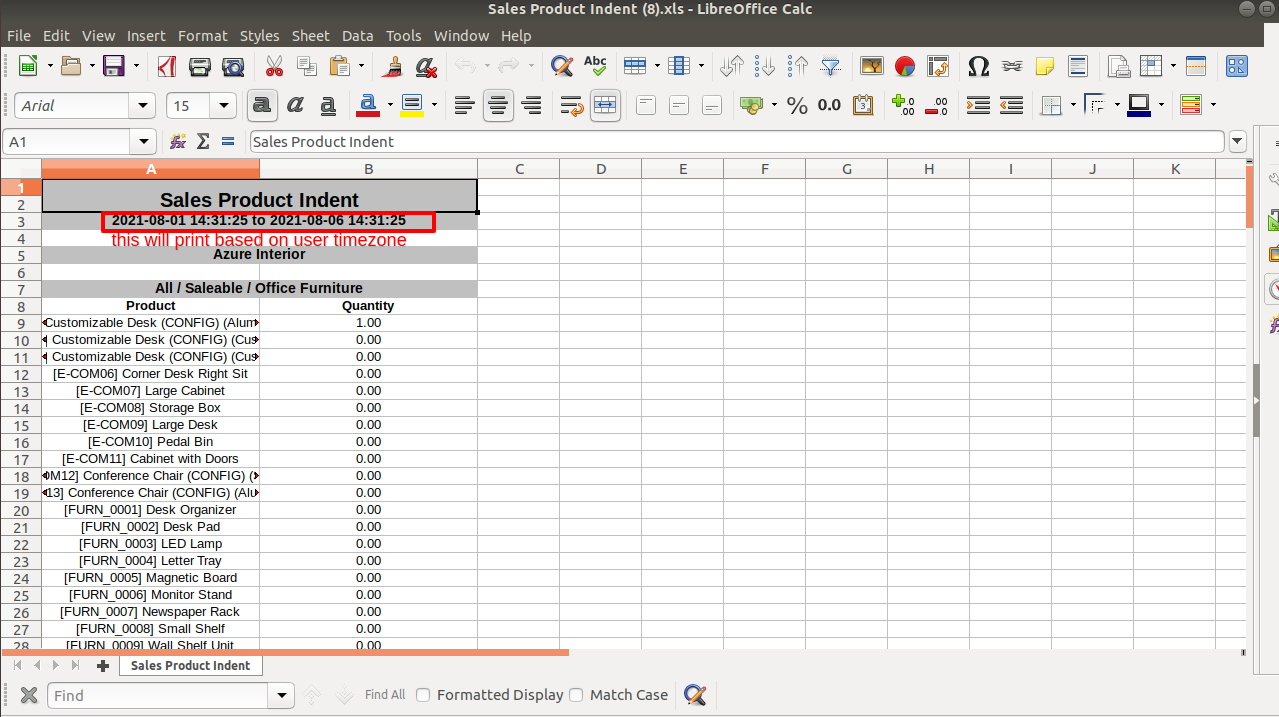Image resolution: width=1279 pixels, height=717 pixels.
Task: Select row 9 header
Action: (x=21, y=323)
